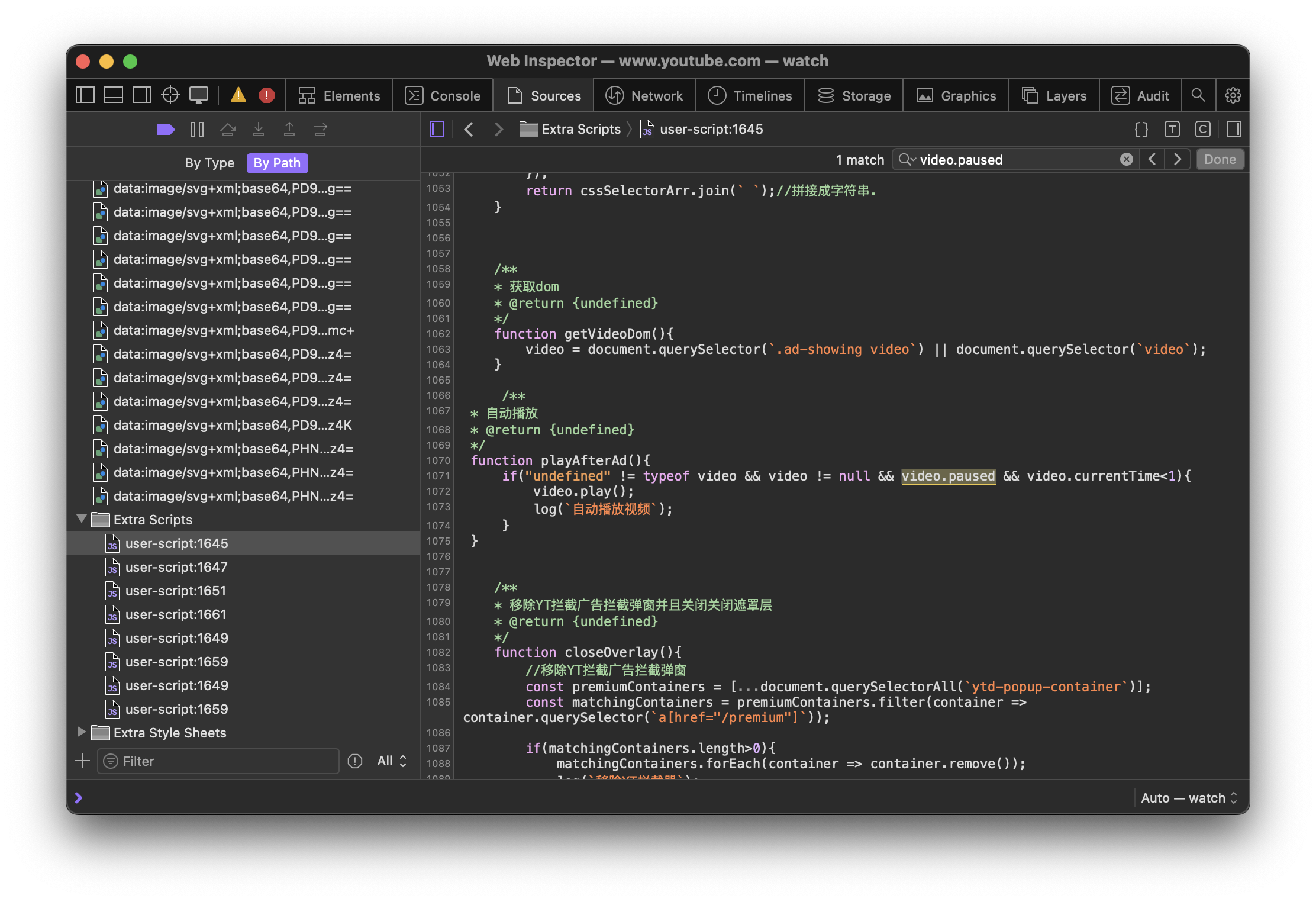Open the inspector settings gear
The image size is (1316, 902).
(x=1233, y=95)
